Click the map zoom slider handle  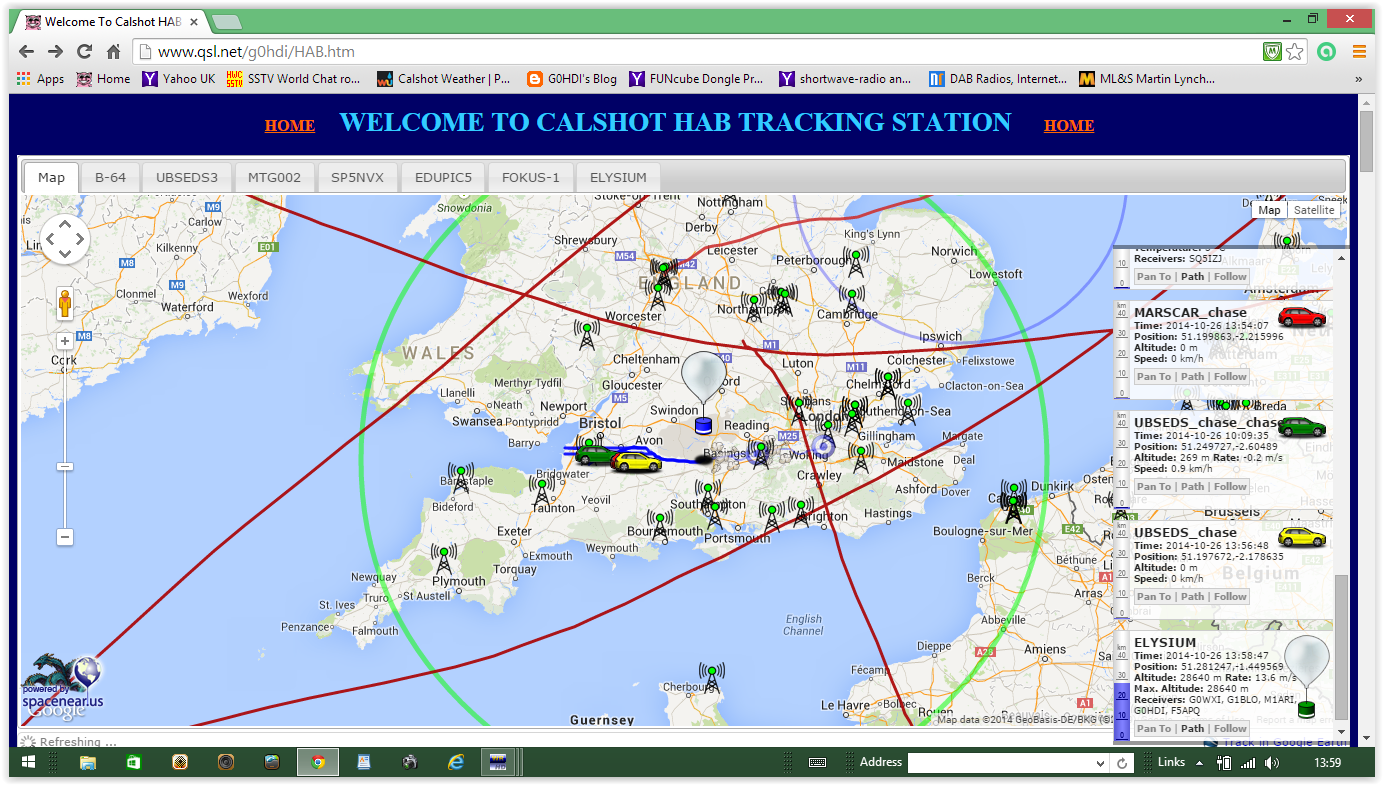(65, 466)
